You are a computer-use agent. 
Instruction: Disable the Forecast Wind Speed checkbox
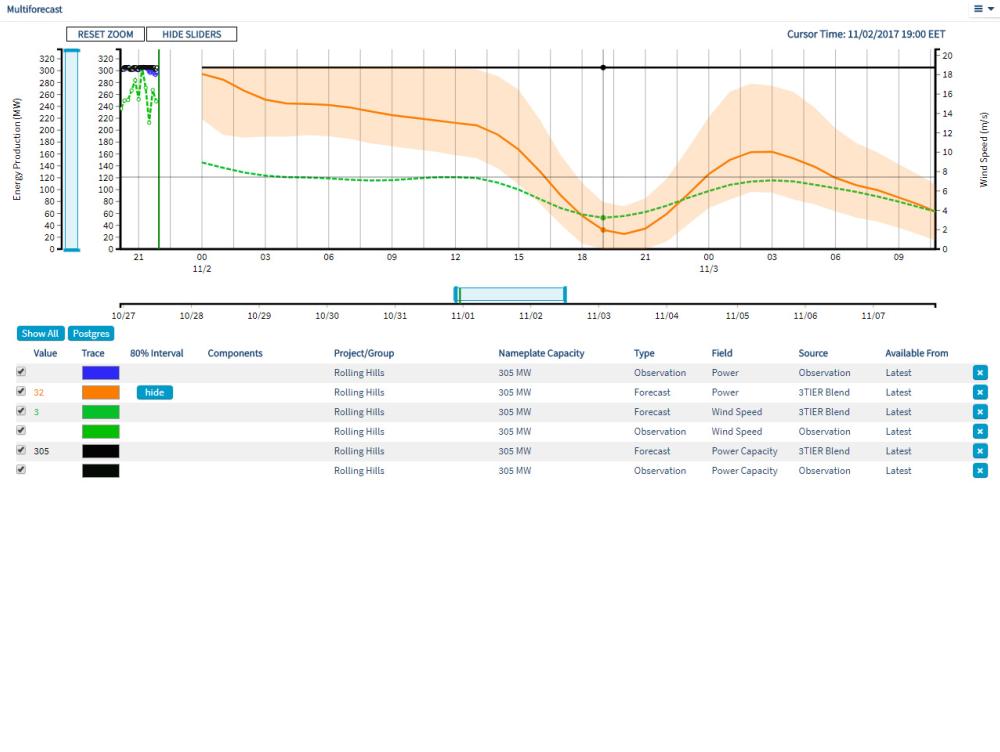click(21, 411)
